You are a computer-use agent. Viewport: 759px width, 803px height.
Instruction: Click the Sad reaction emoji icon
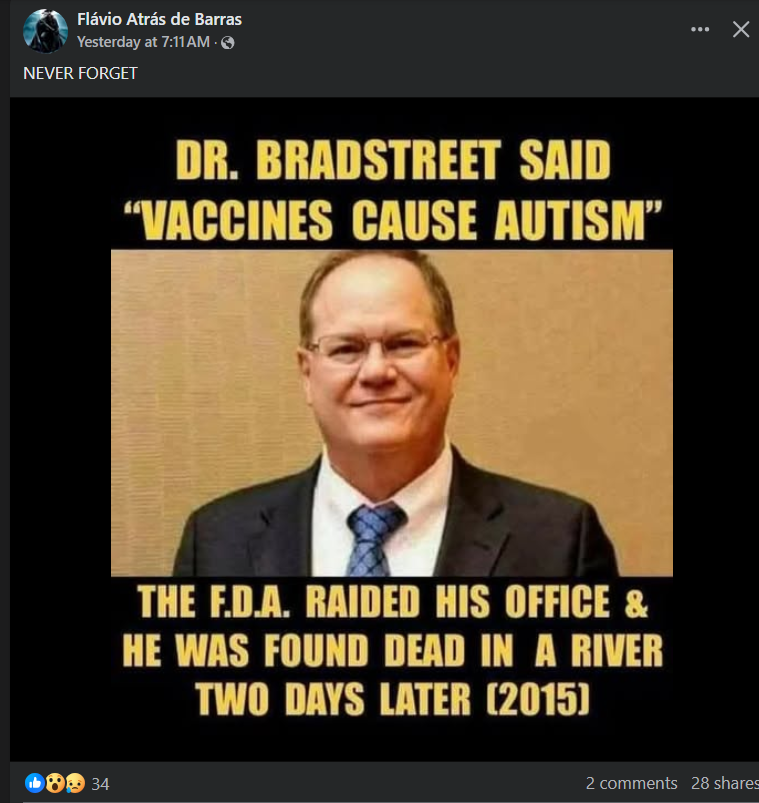pos(75,783)
